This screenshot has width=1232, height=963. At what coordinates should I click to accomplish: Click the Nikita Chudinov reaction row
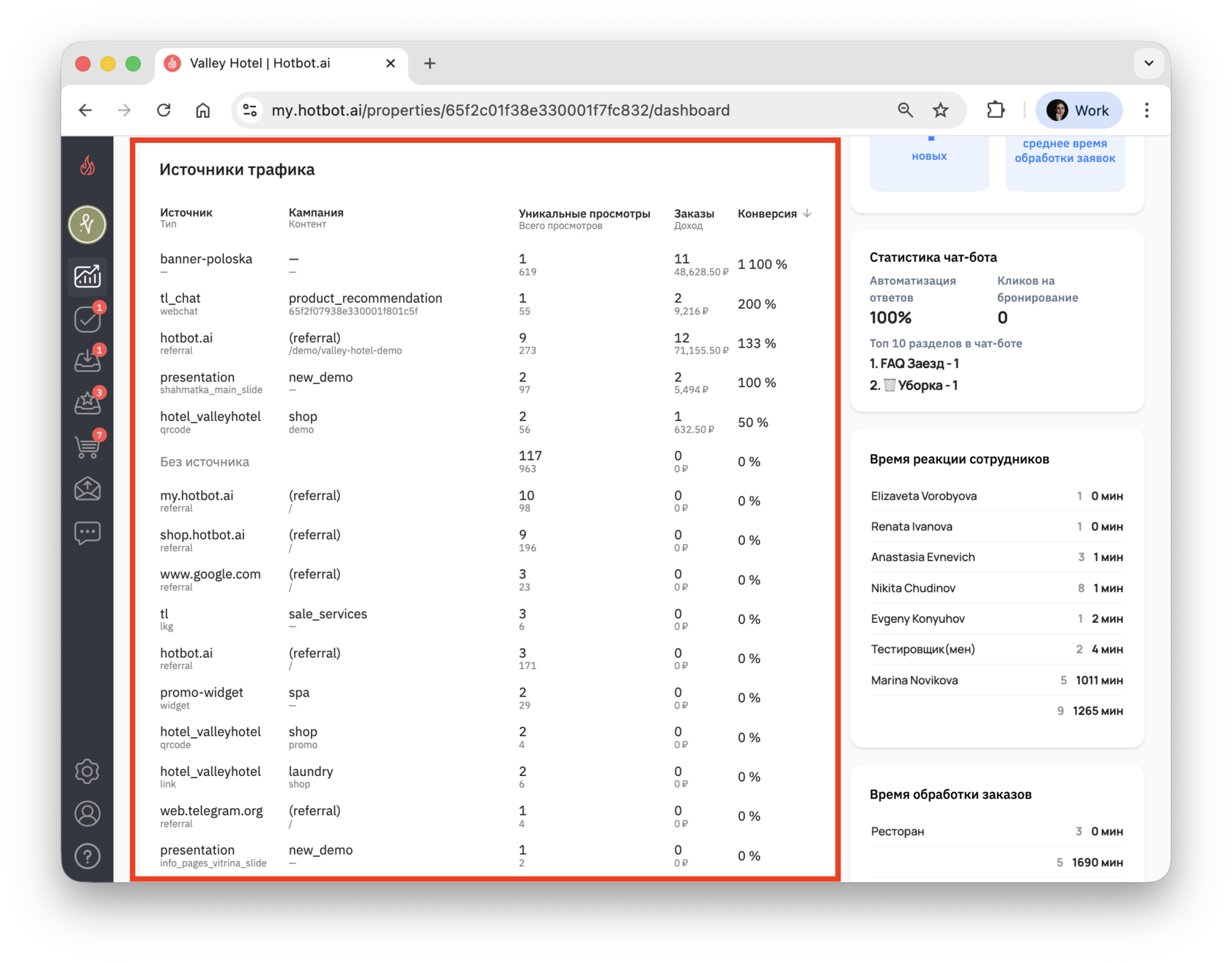point(997,588)
